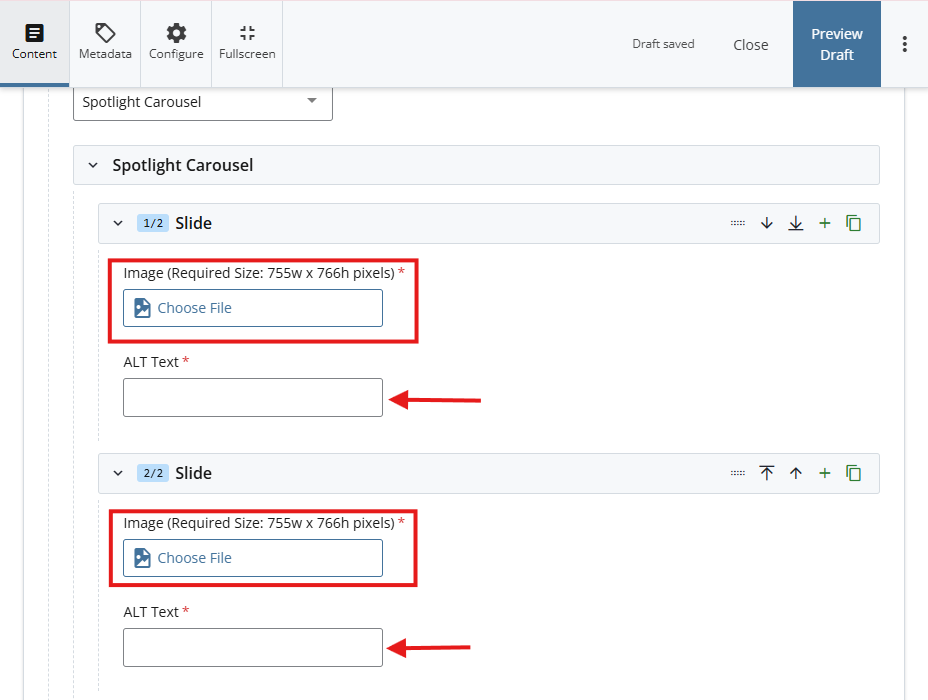Choose an image file for slide 1

pos(253,308)
